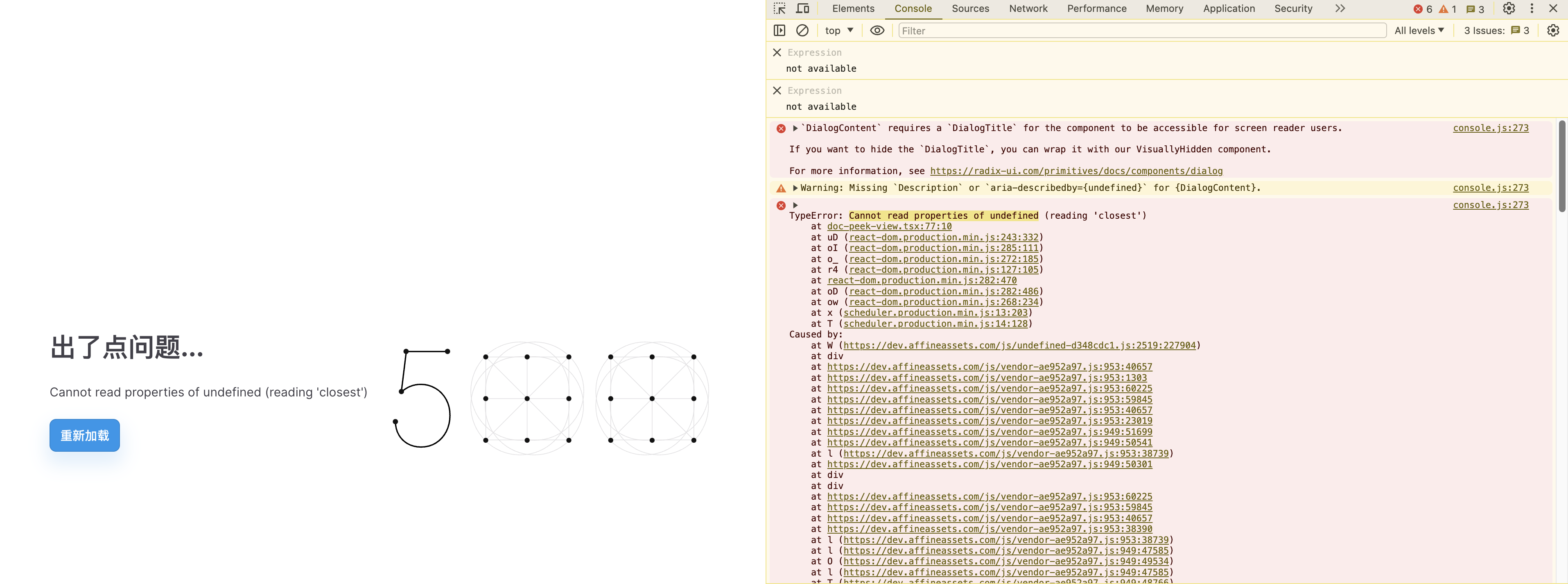
Task: Click the clear console icon
Action: 802,30
